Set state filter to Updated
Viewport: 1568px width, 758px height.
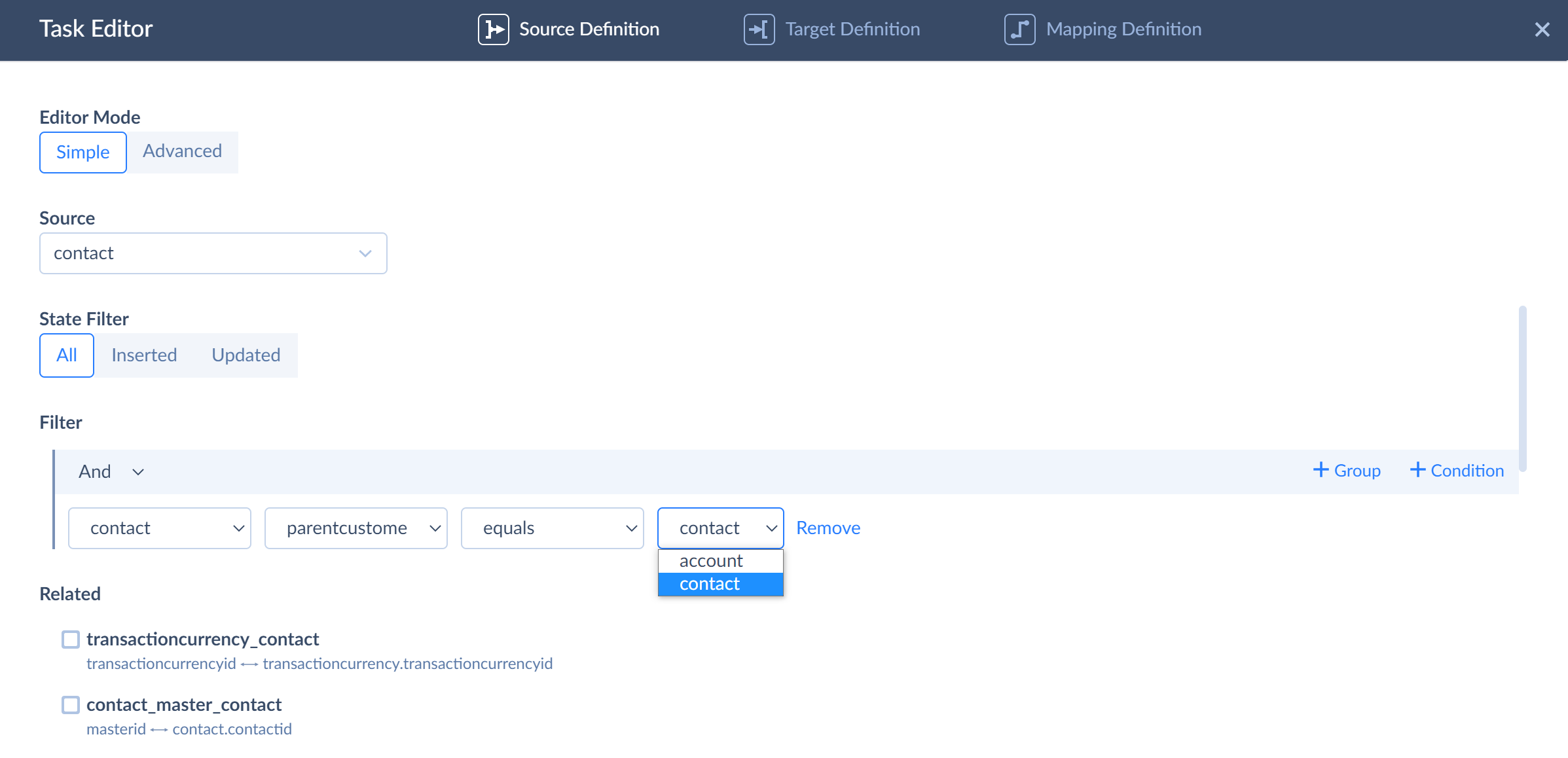tap(246, 355)
